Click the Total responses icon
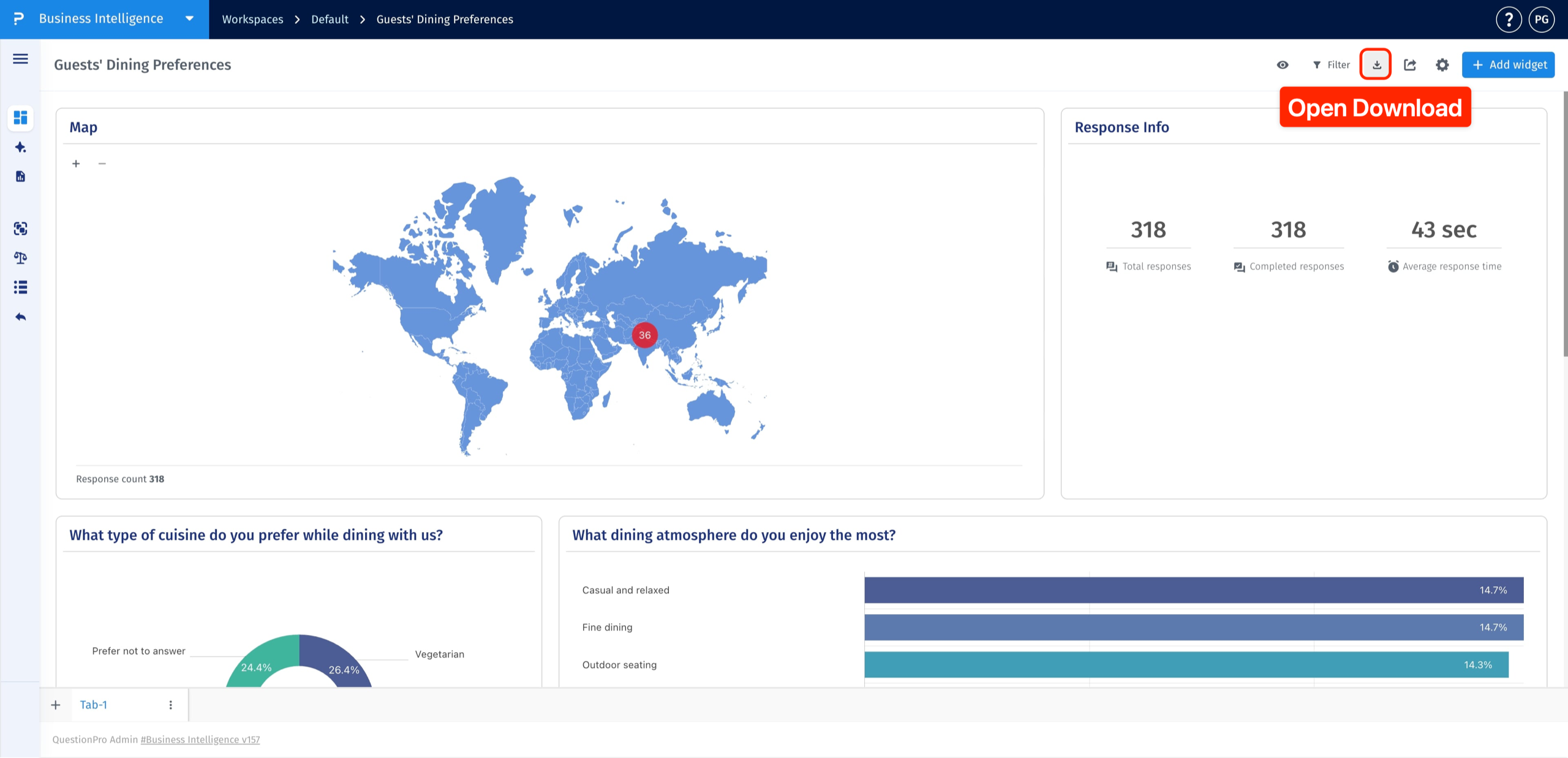The image size is (1568, 758). 1112,266
